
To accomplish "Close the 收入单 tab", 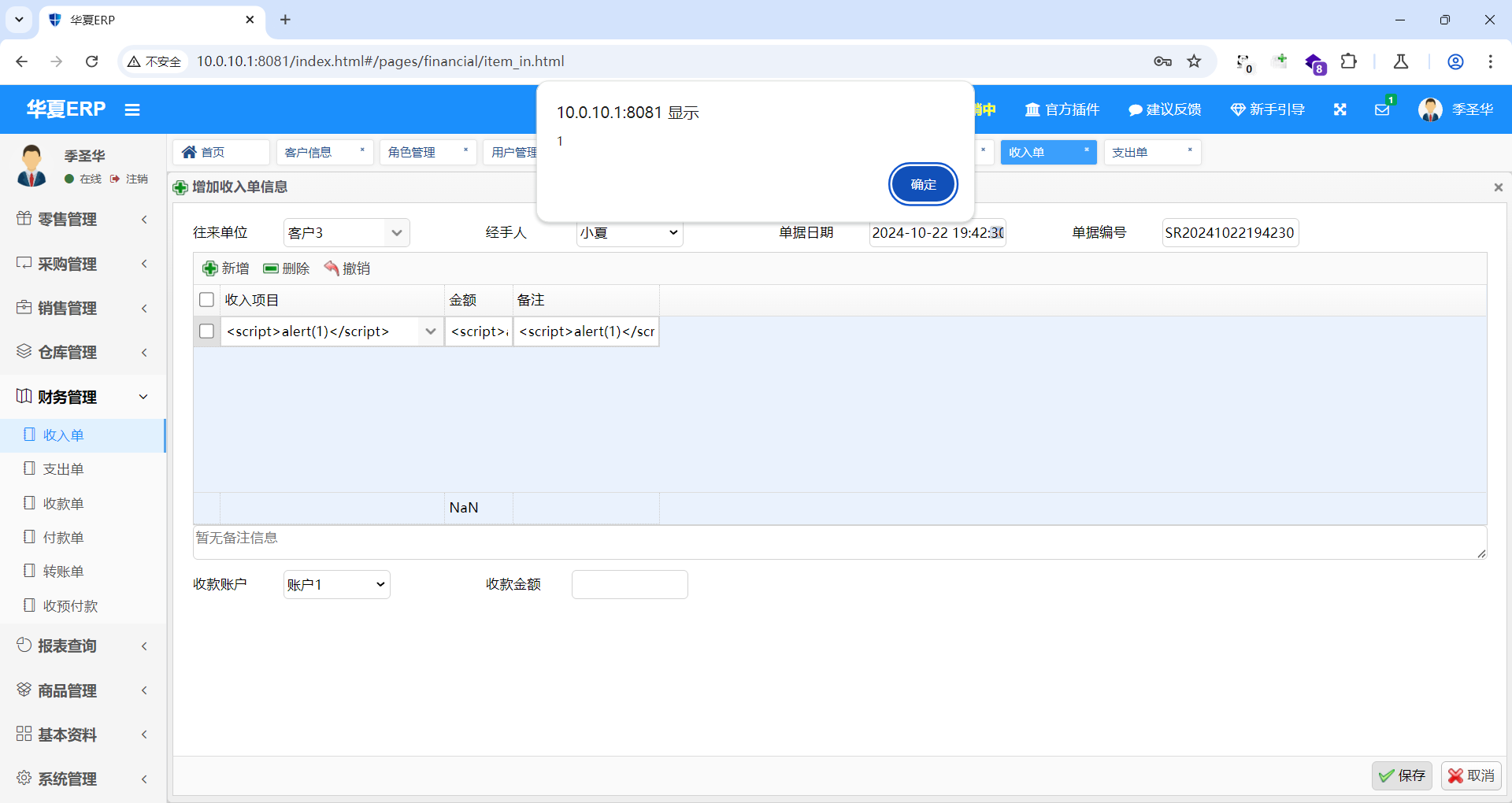I will [1087, 150].
